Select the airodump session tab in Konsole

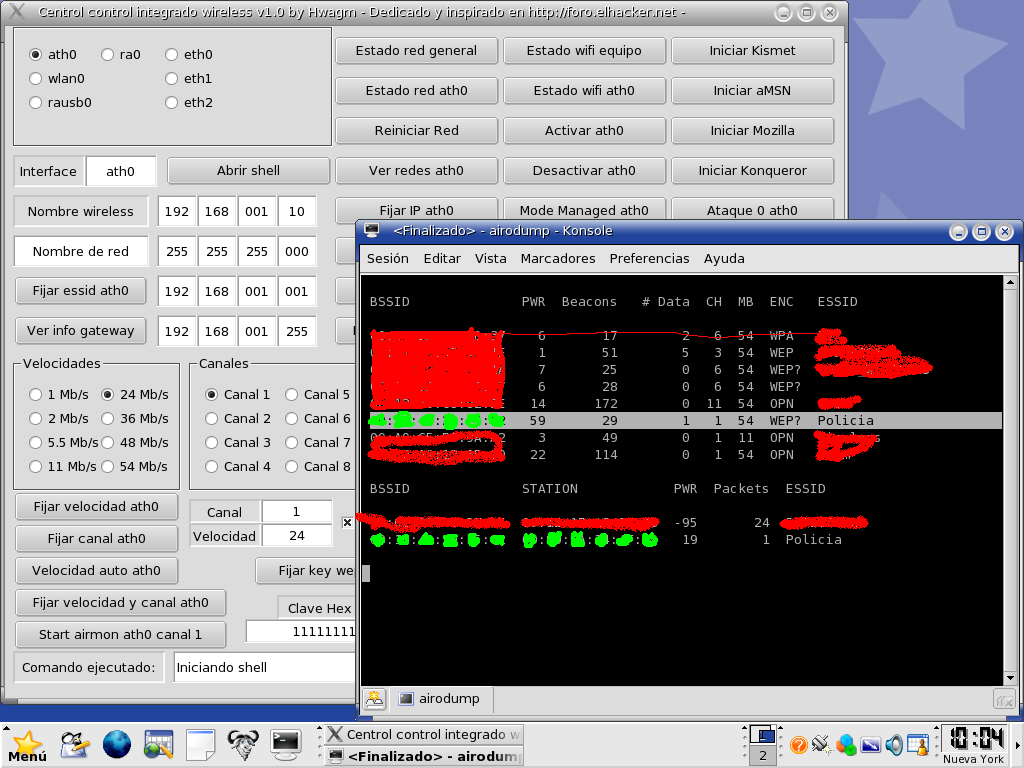tap(440, 699)
